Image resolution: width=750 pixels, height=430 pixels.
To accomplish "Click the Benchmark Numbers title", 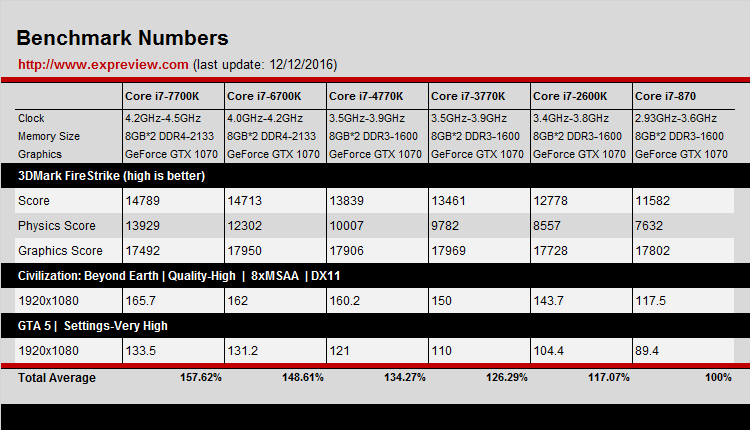I will 123,39.
